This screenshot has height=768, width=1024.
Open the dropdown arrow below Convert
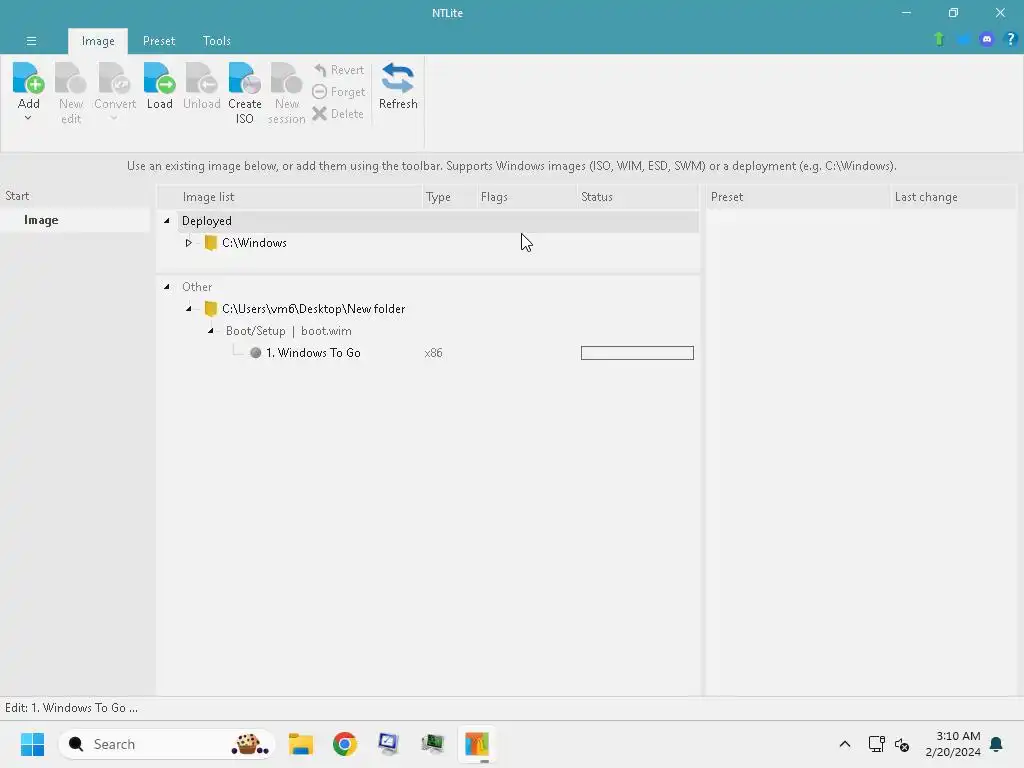pyautogui.click(x=114, y=118)
